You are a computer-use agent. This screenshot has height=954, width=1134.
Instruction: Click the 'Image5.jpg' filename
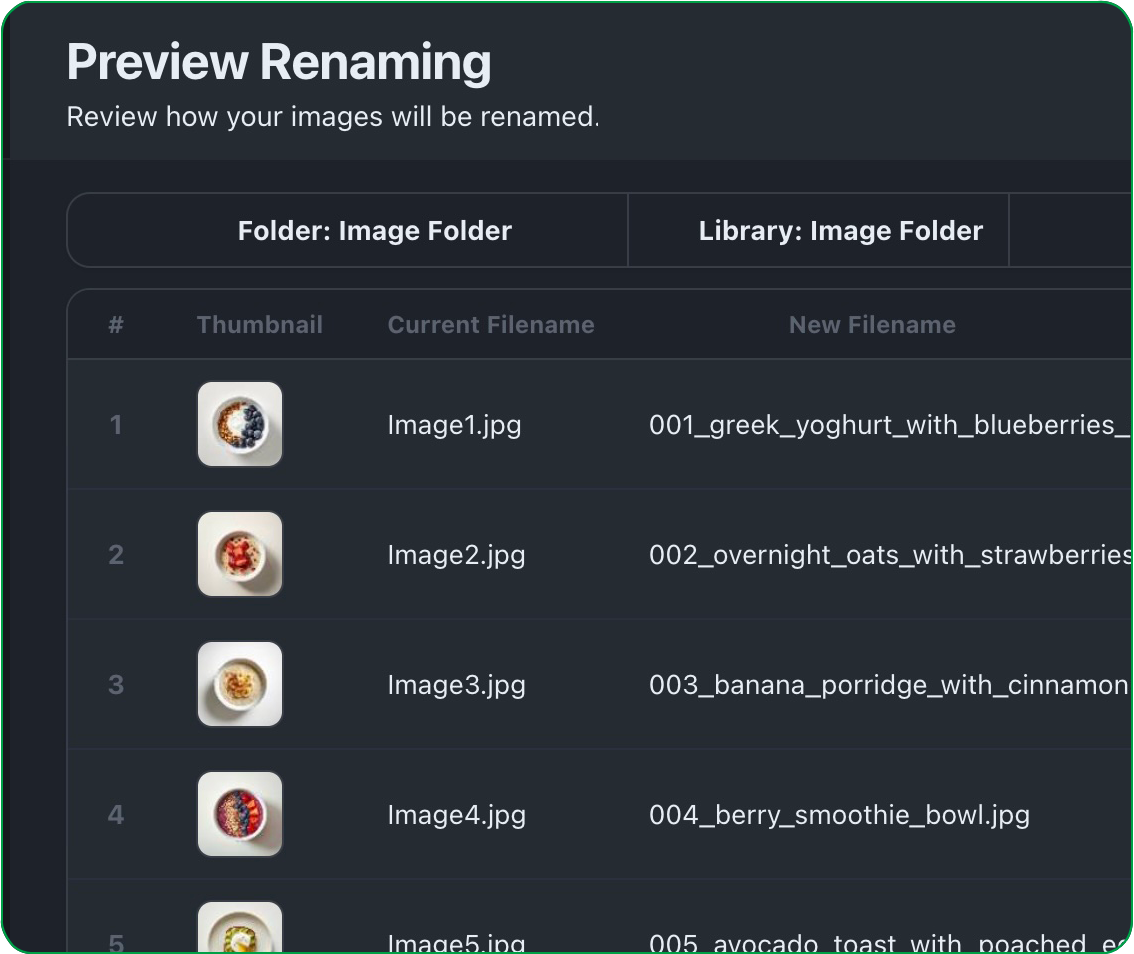click(456, 942)
